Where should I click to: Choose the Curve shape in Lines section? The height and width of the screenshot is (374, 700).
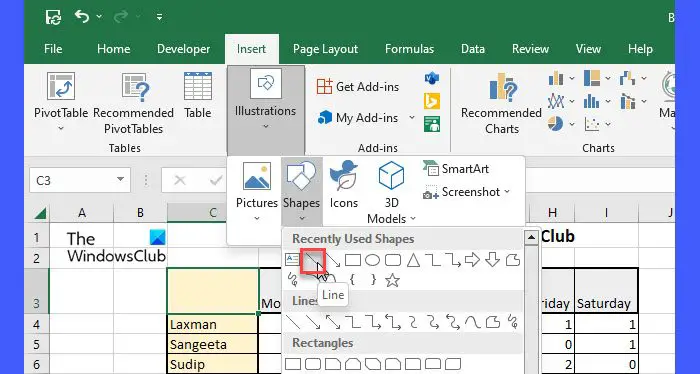coord(472,322)
